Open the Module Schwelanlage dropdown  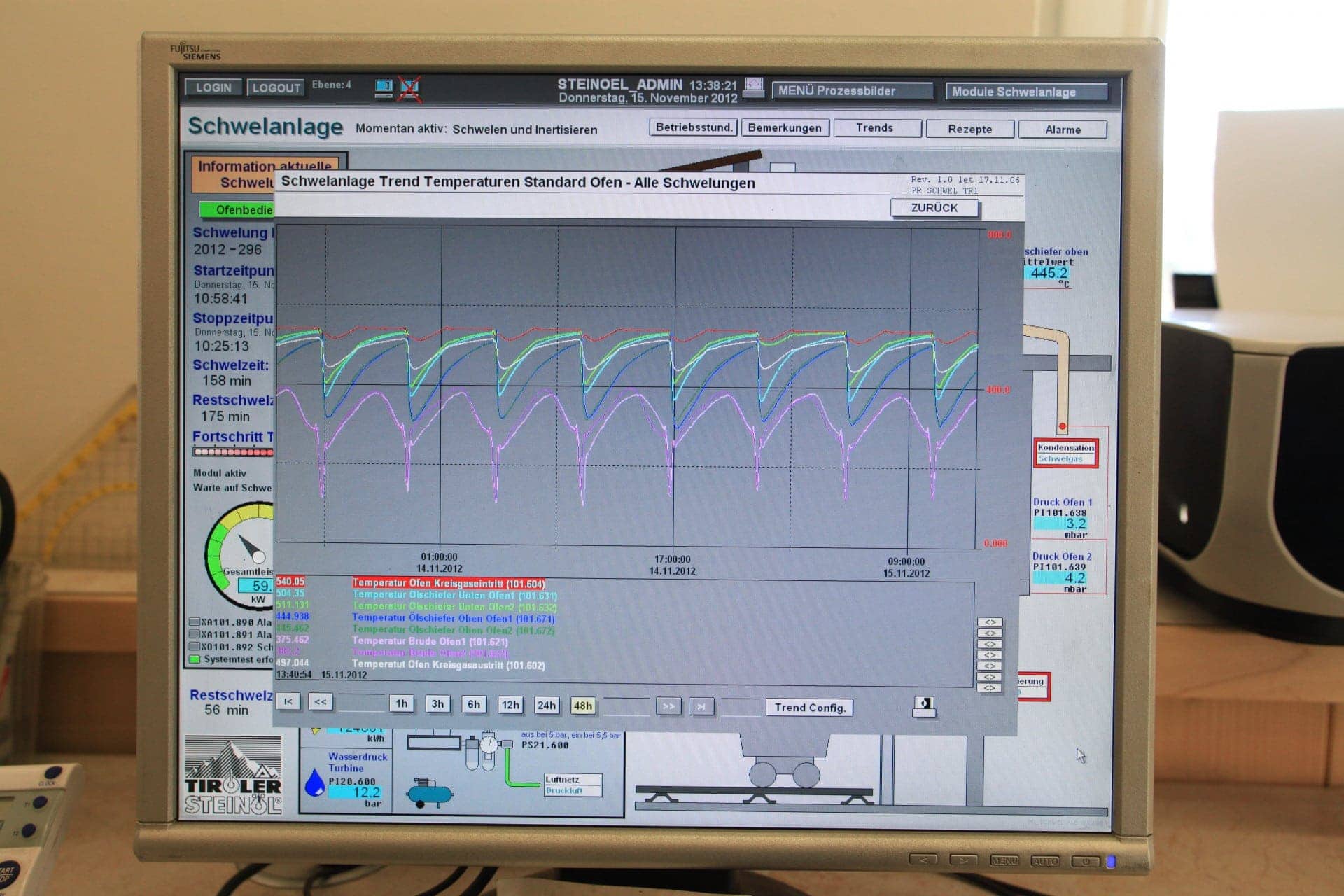pos(1025,92)
